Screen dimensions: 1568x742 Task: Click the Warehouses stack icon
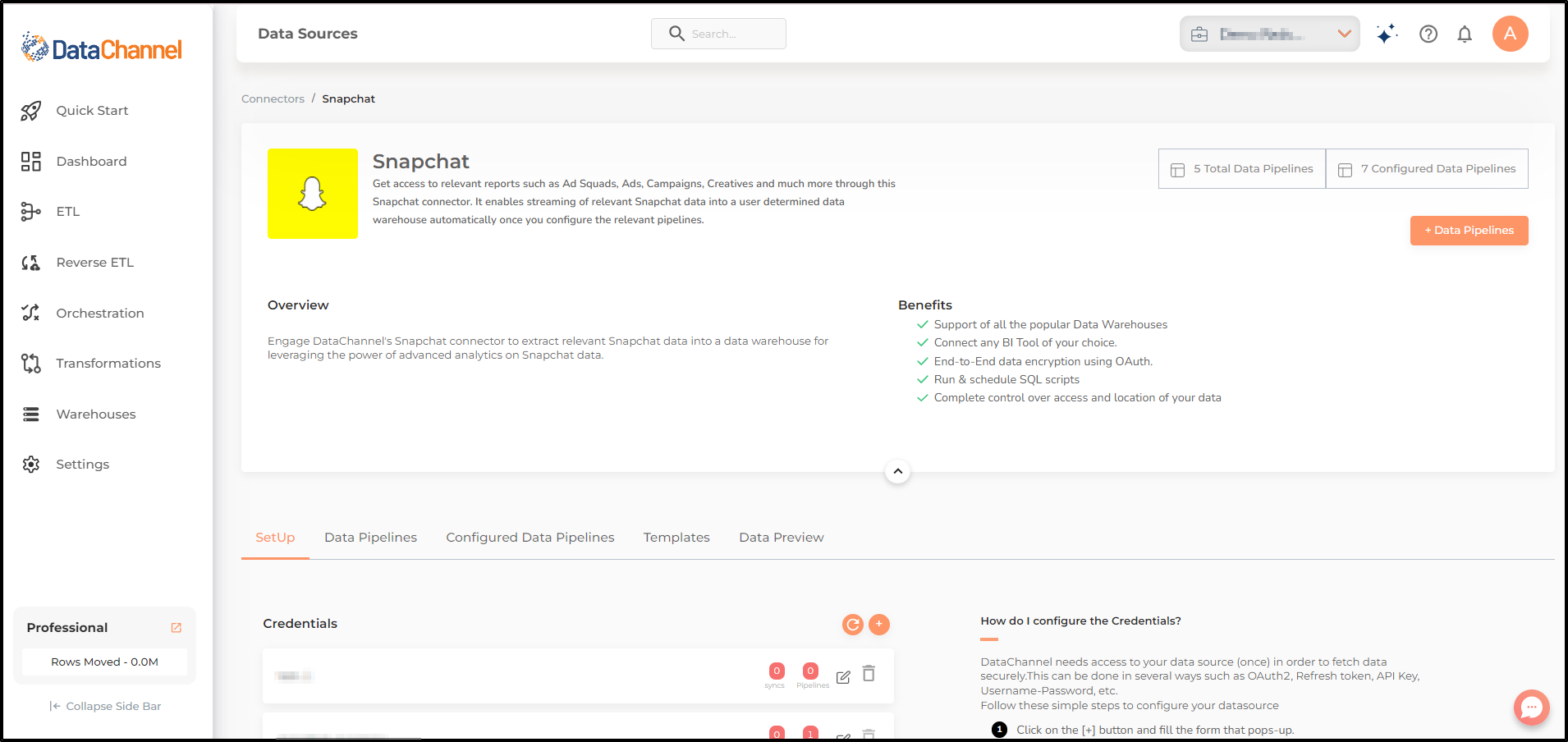31,415
